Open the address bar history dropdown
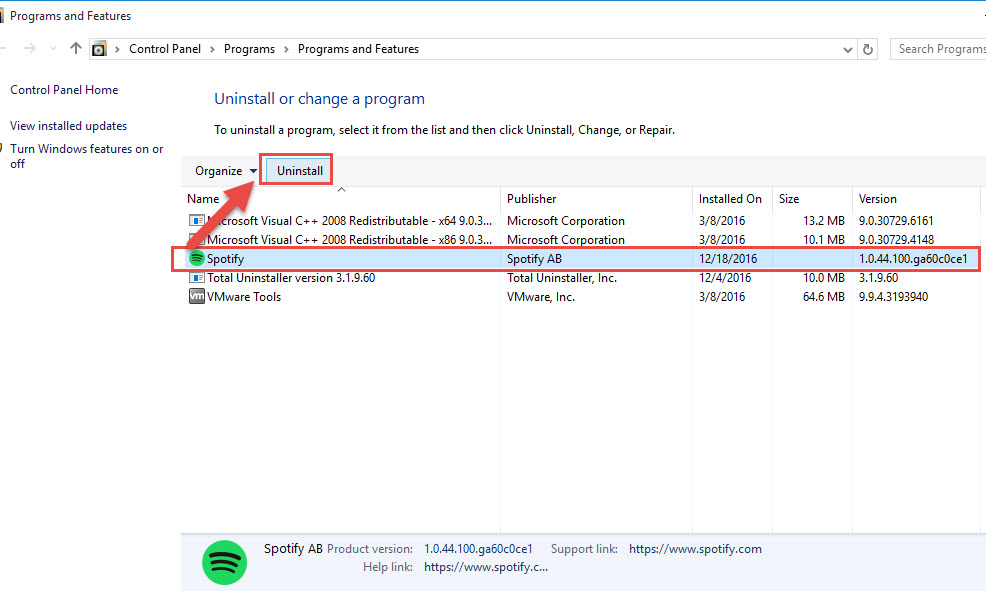Screen dimensions: 986x591 [x=848, y=50]
